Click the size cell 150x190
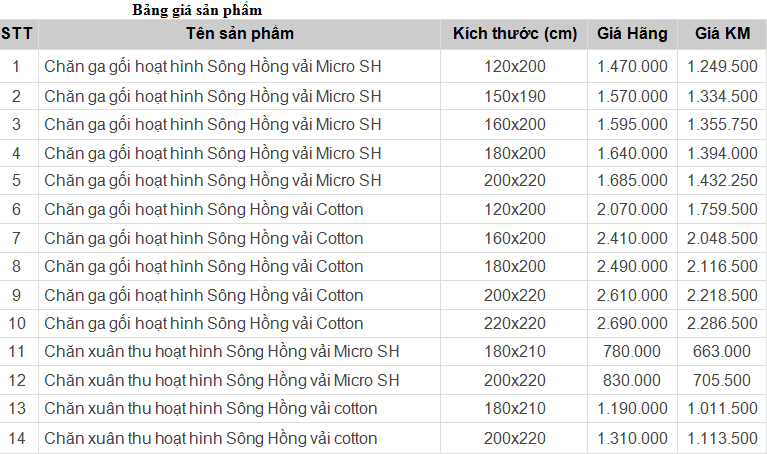This screenshot has height=454, width=767. coord(515,96)
